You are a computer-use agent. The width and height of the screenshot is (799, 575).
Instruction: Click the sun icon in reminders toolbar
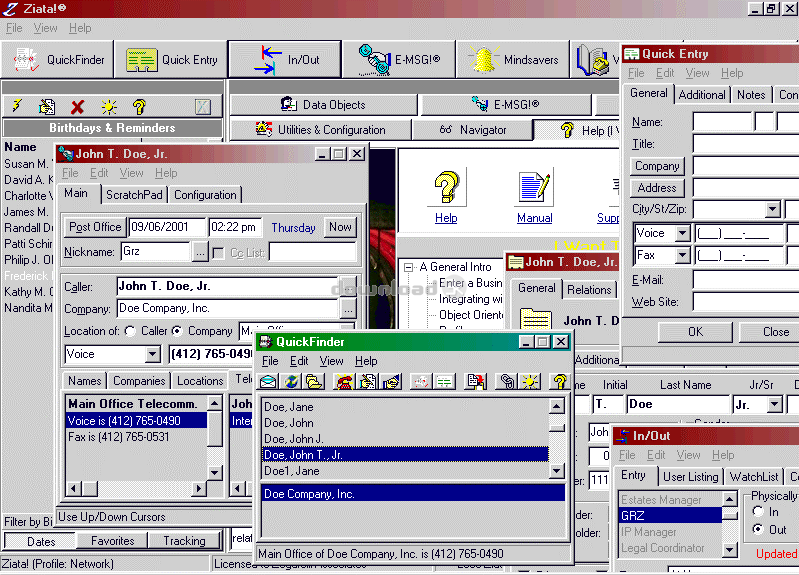[x=109, y=107]
